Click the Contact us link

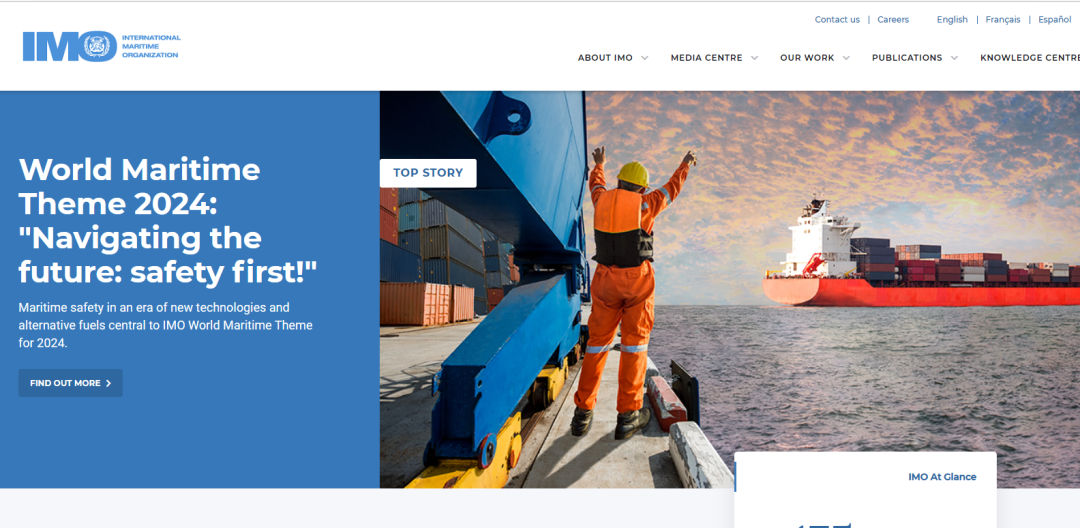click(x=837, y=19)
